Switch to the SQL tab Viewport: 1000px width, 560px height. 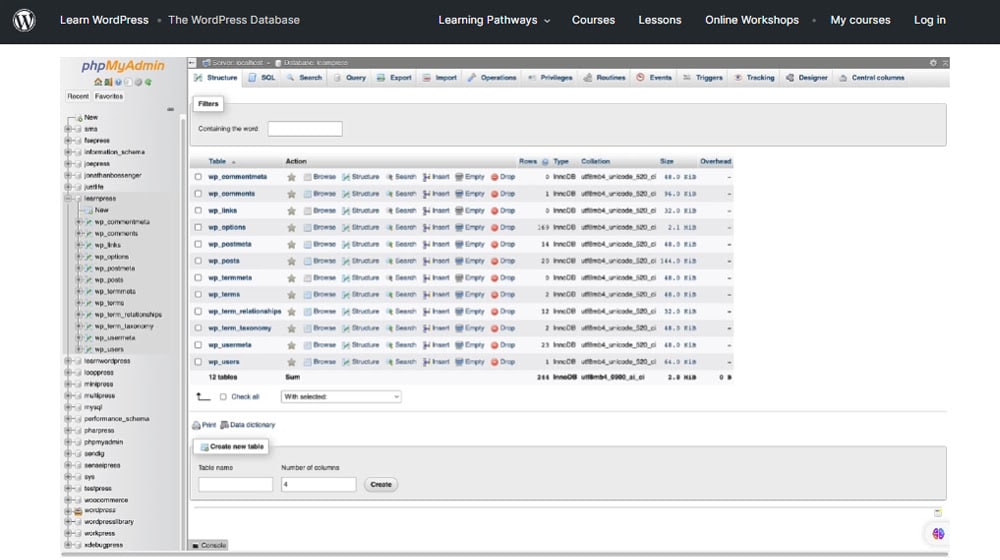click(x=262, y=78)
